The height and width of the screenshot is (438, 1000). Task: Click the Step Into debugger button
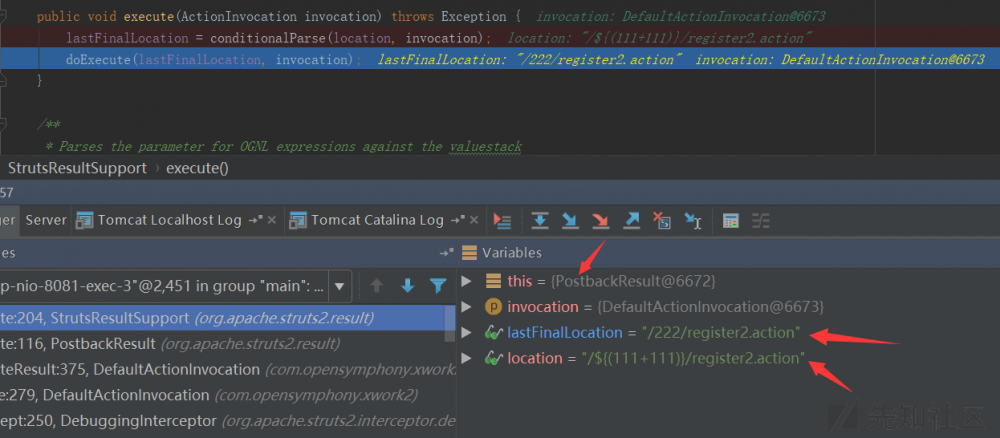coord(570,220)
